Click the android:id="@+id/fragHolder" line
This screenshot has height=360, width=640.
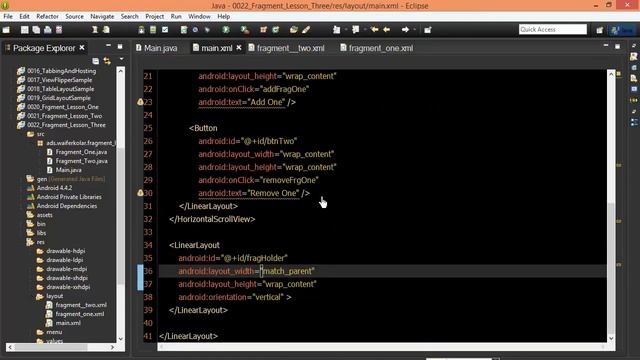[x=233, y=258]
